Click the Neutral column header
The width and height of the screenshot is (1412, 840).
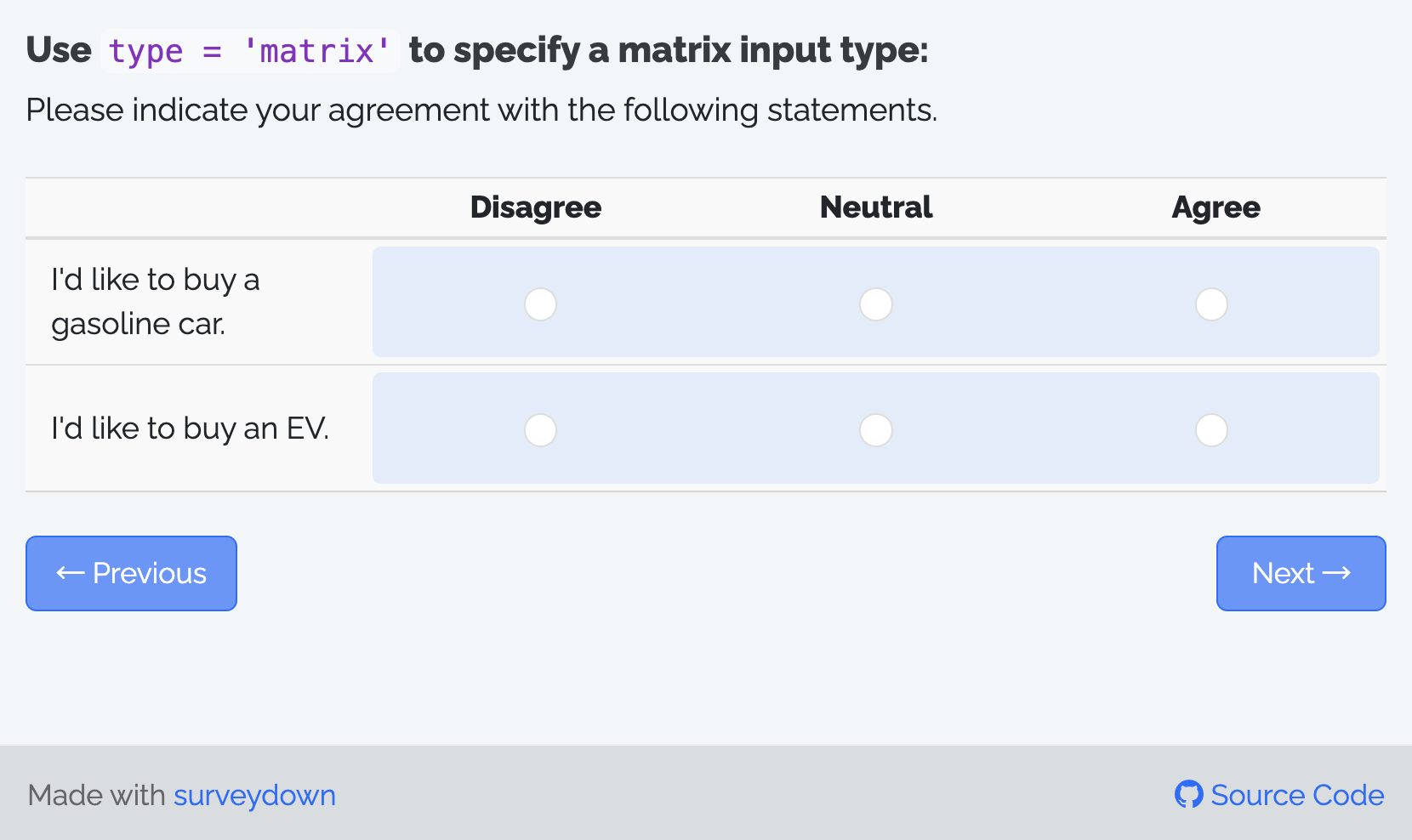click(x=875, y=207)
